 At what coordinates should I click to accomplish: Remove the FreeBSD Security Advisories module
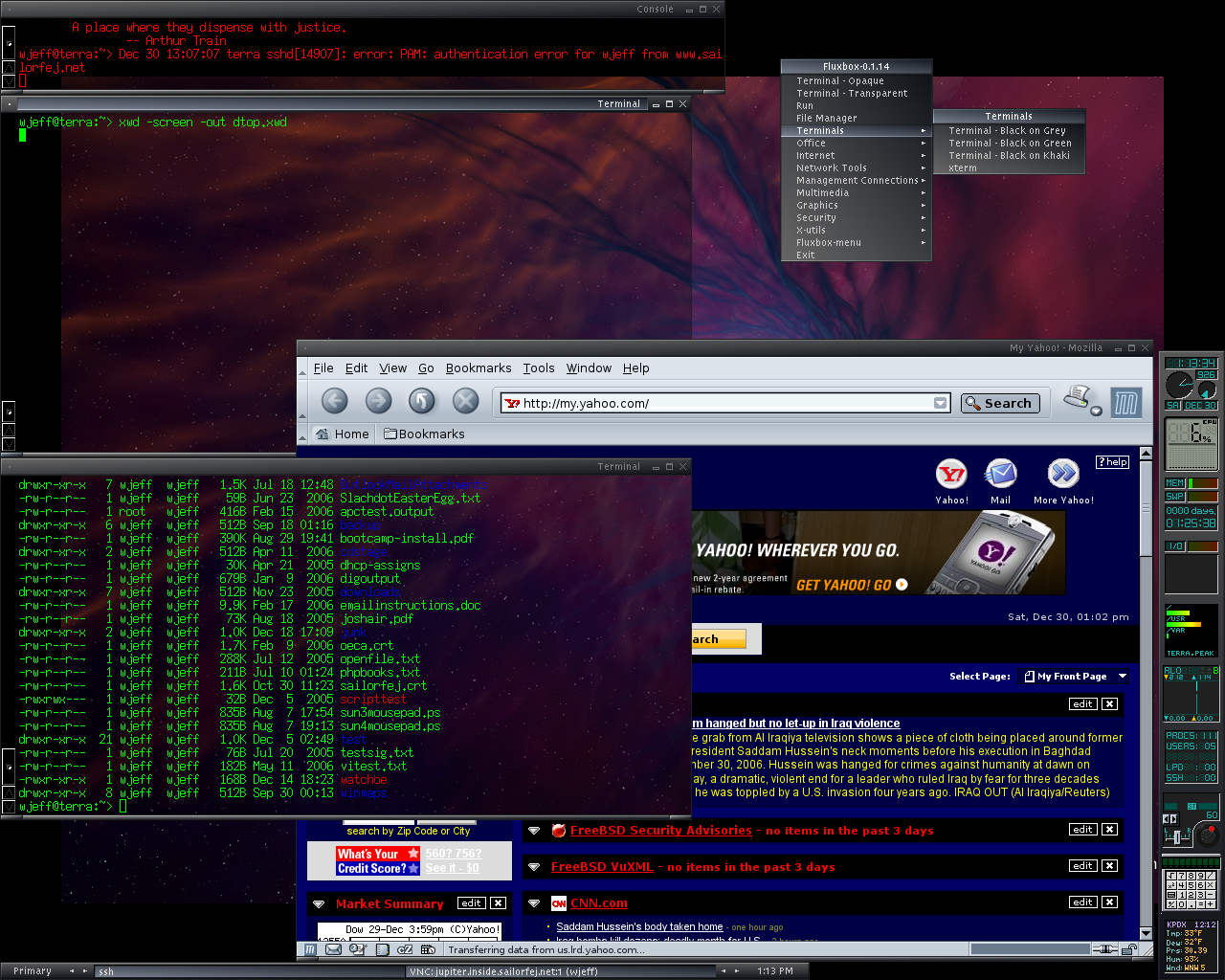click(1109, 830)
